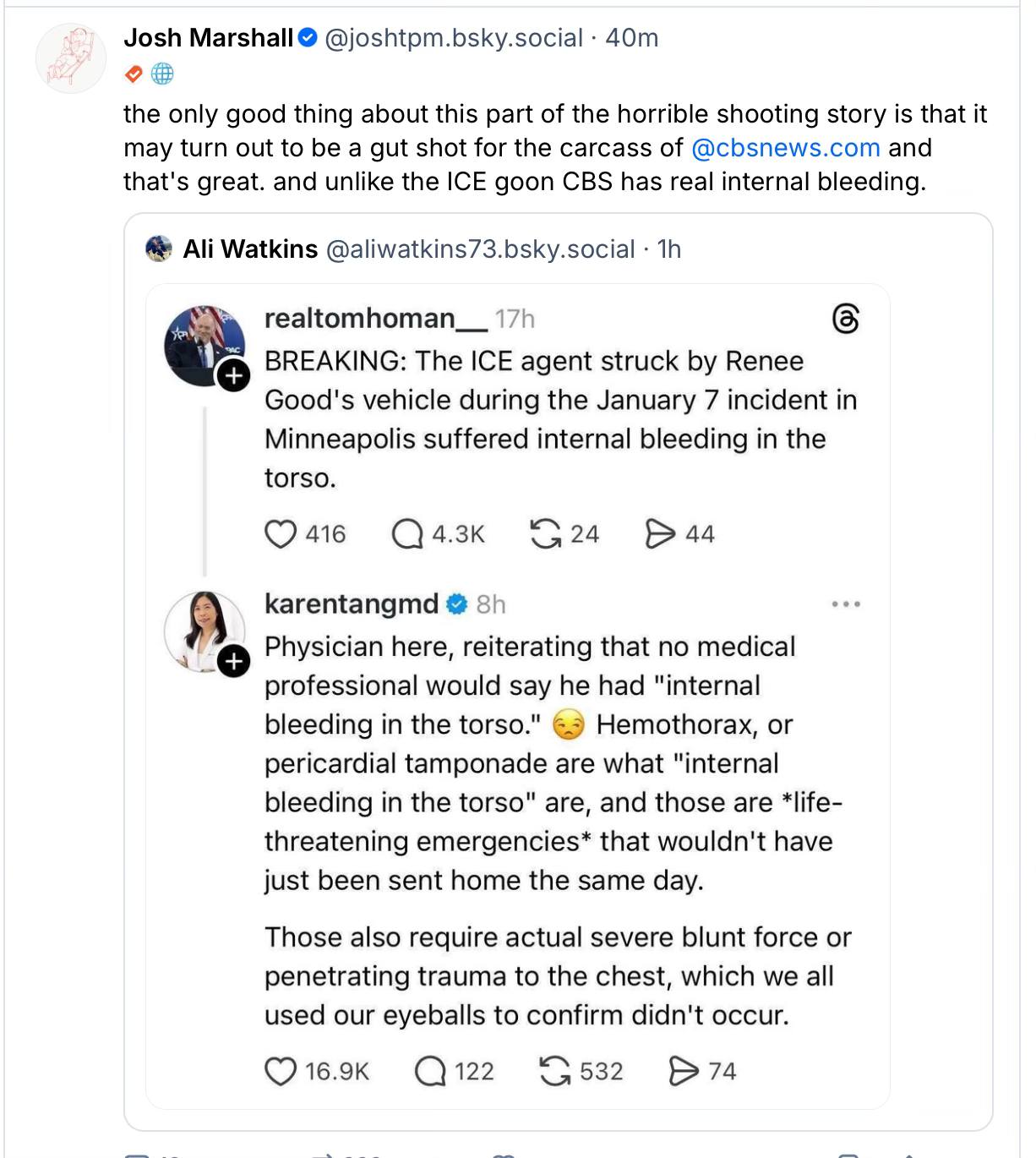The height and width of the screenshot is (1158, 1036).
Task: Like the realtomhoman__ post with 416 likes
Action: point(281,534)
